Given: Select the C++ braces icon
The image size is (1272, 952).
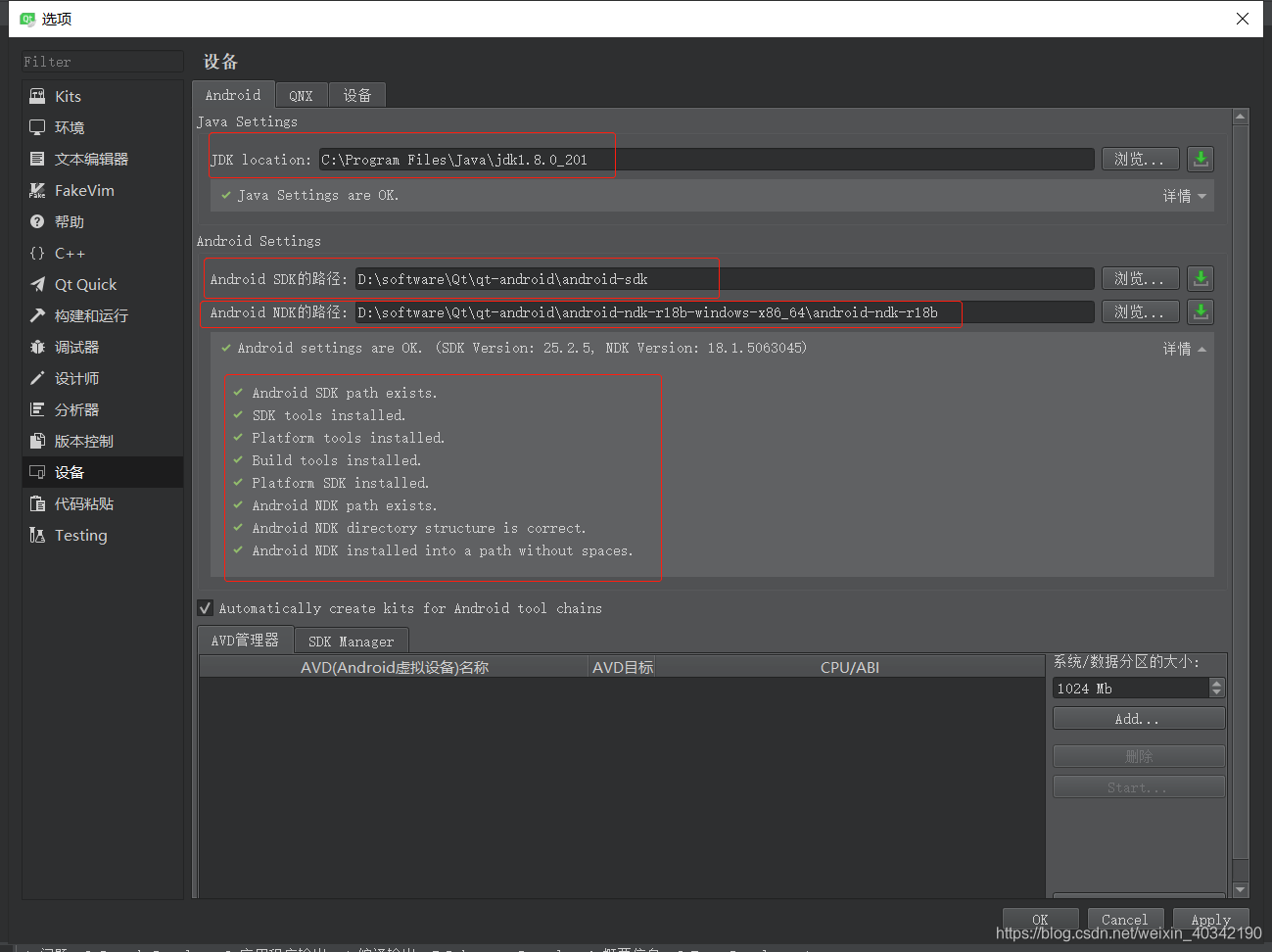Looking at the screenshot, I should 37,253.
